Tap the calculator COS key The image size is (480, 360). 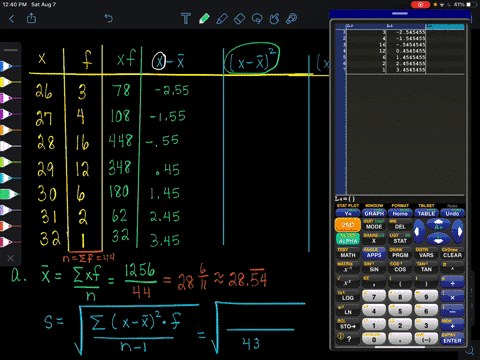tap(400, 269)
